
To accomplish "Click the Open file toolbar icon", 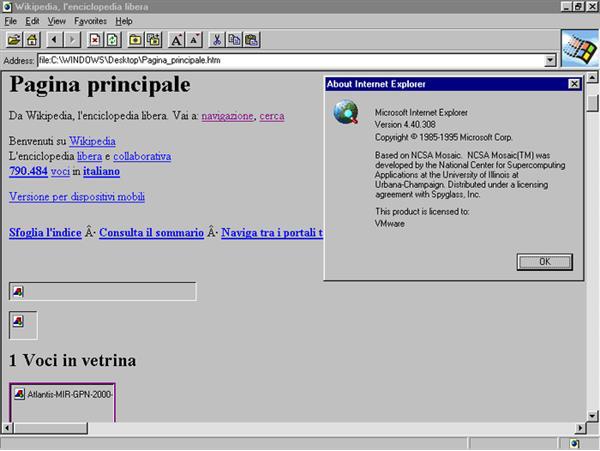I will pos(14,40).
